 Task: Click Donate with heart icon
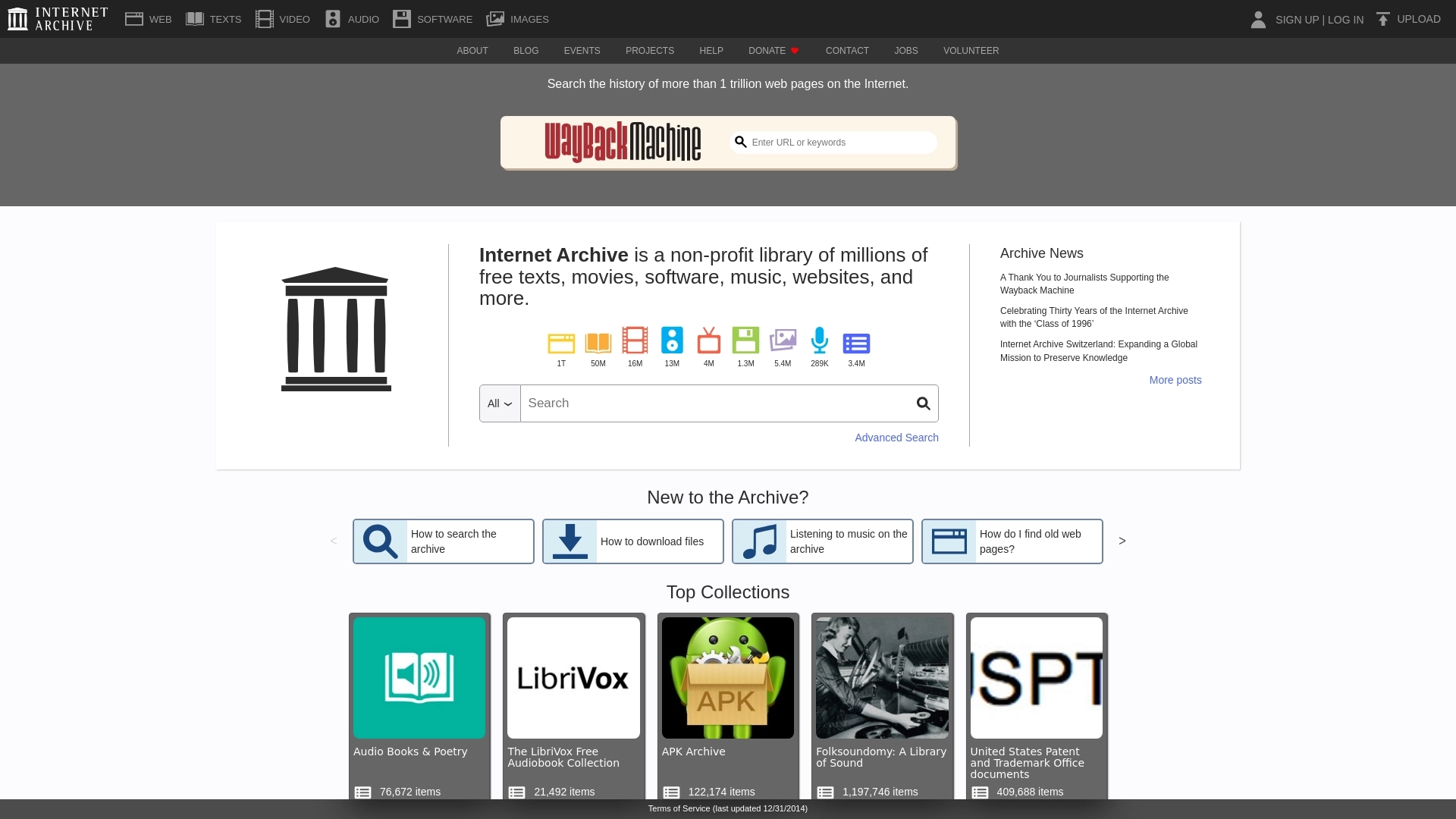point(773,51)
